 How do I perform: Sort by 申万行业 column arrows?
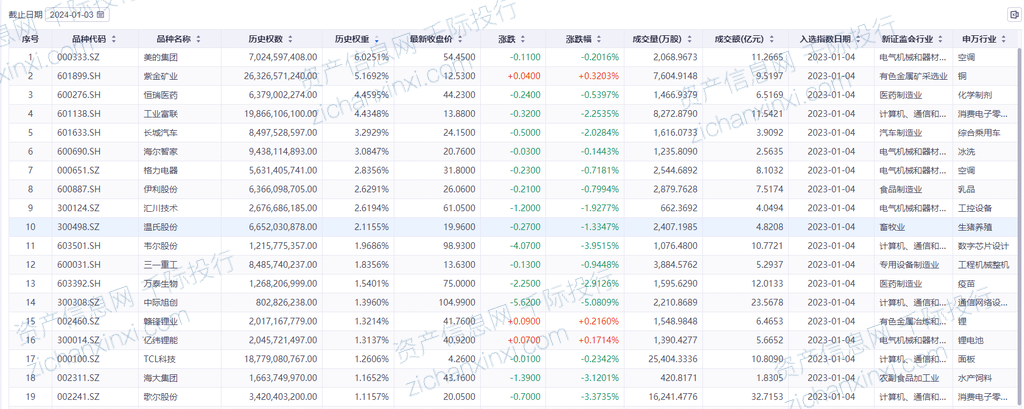tap(1002, 39)
